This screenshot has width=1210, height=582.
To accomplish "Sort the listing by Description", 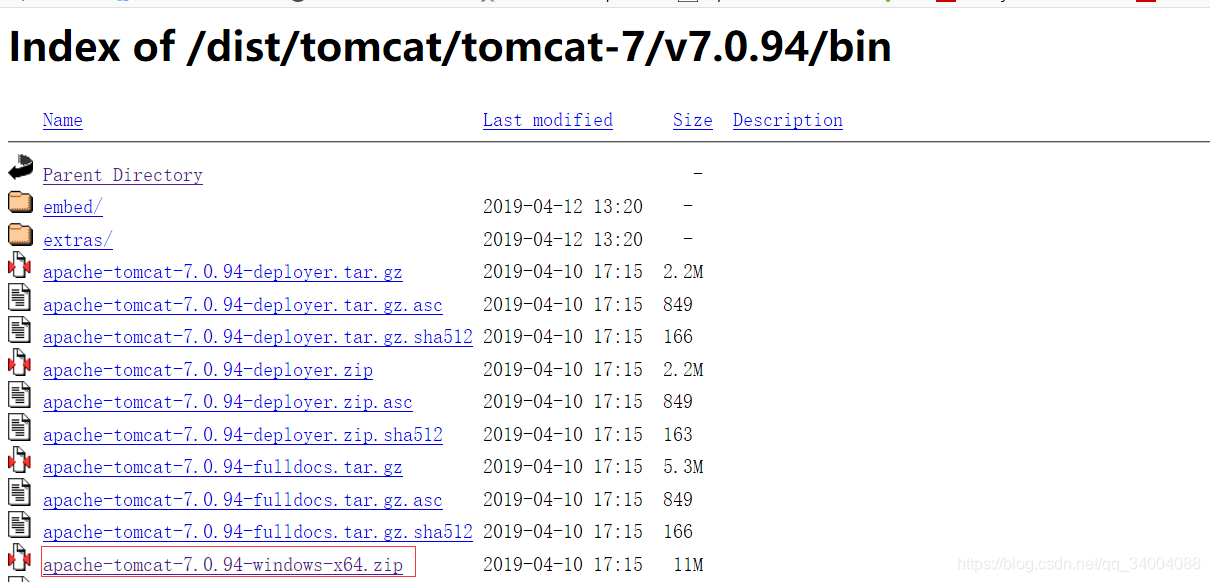I will point(787,120).
